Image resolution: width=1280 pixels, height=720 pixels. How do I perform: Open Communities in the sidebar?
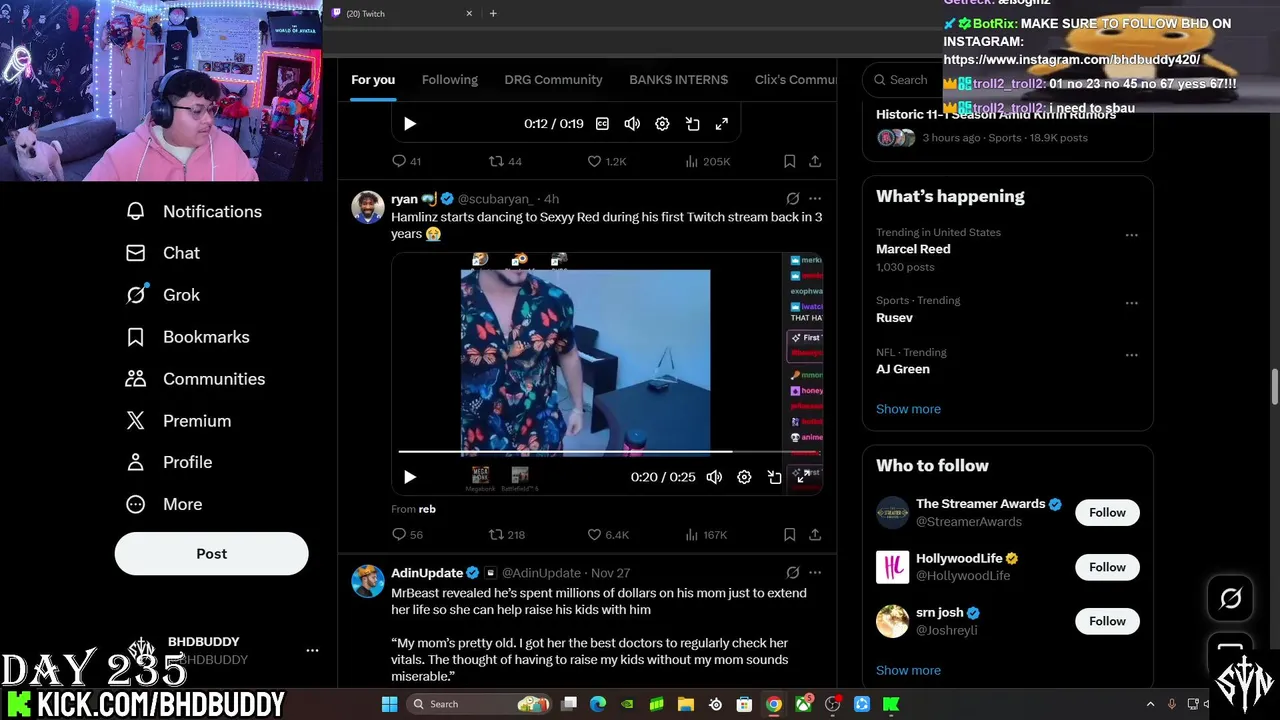(x=195, y=379)
